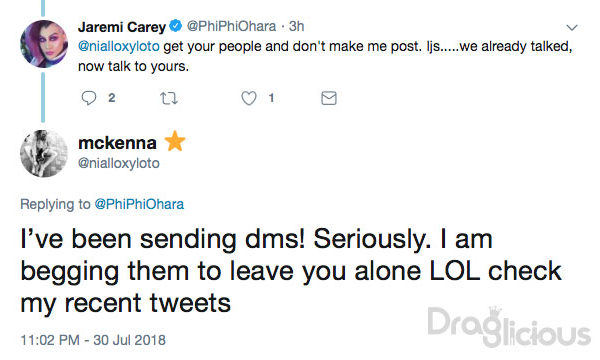Open Jaremi Carey's profile picture
600x360 pixels.
(x=44, y=44)
